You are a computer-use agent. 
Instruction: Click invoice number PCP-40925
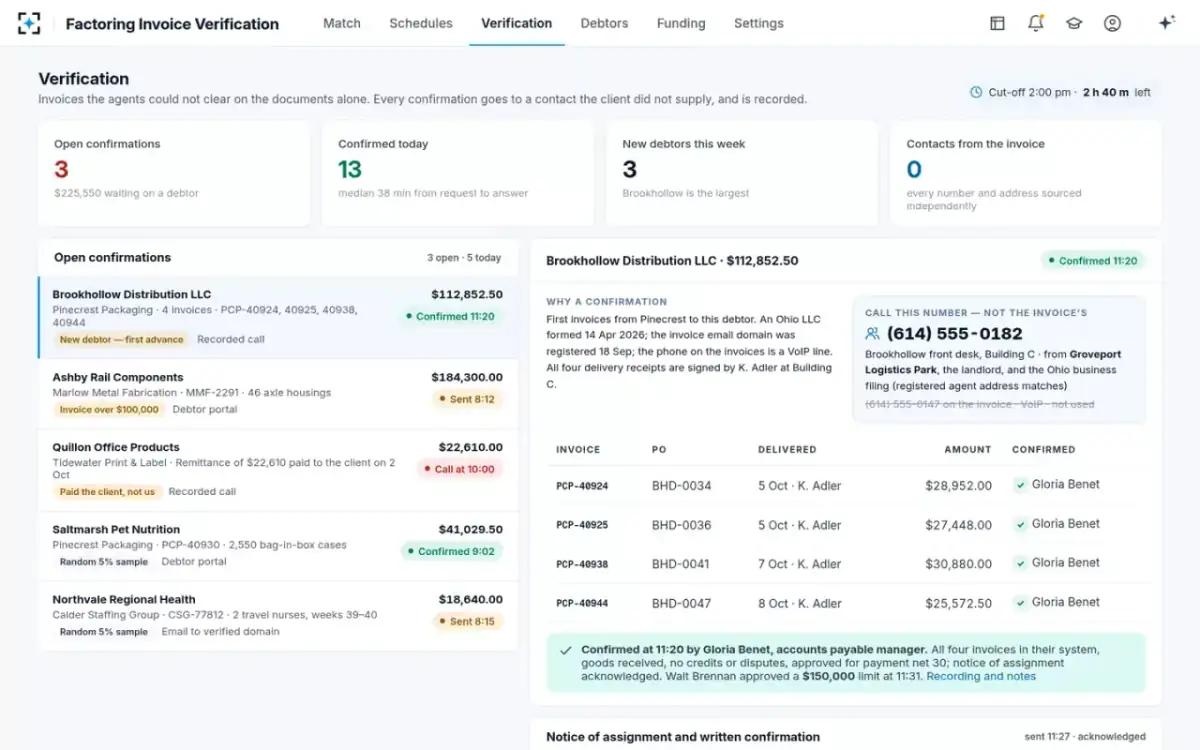(x=582, y=525)
